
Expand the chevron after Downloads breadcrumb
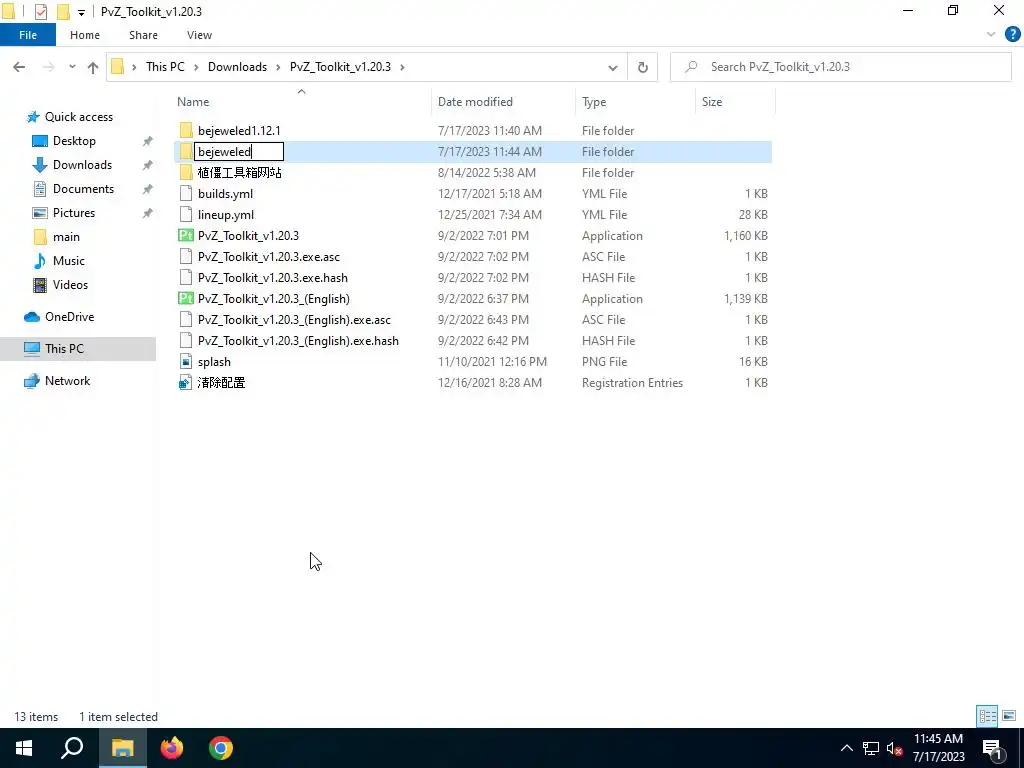[278, 67]
